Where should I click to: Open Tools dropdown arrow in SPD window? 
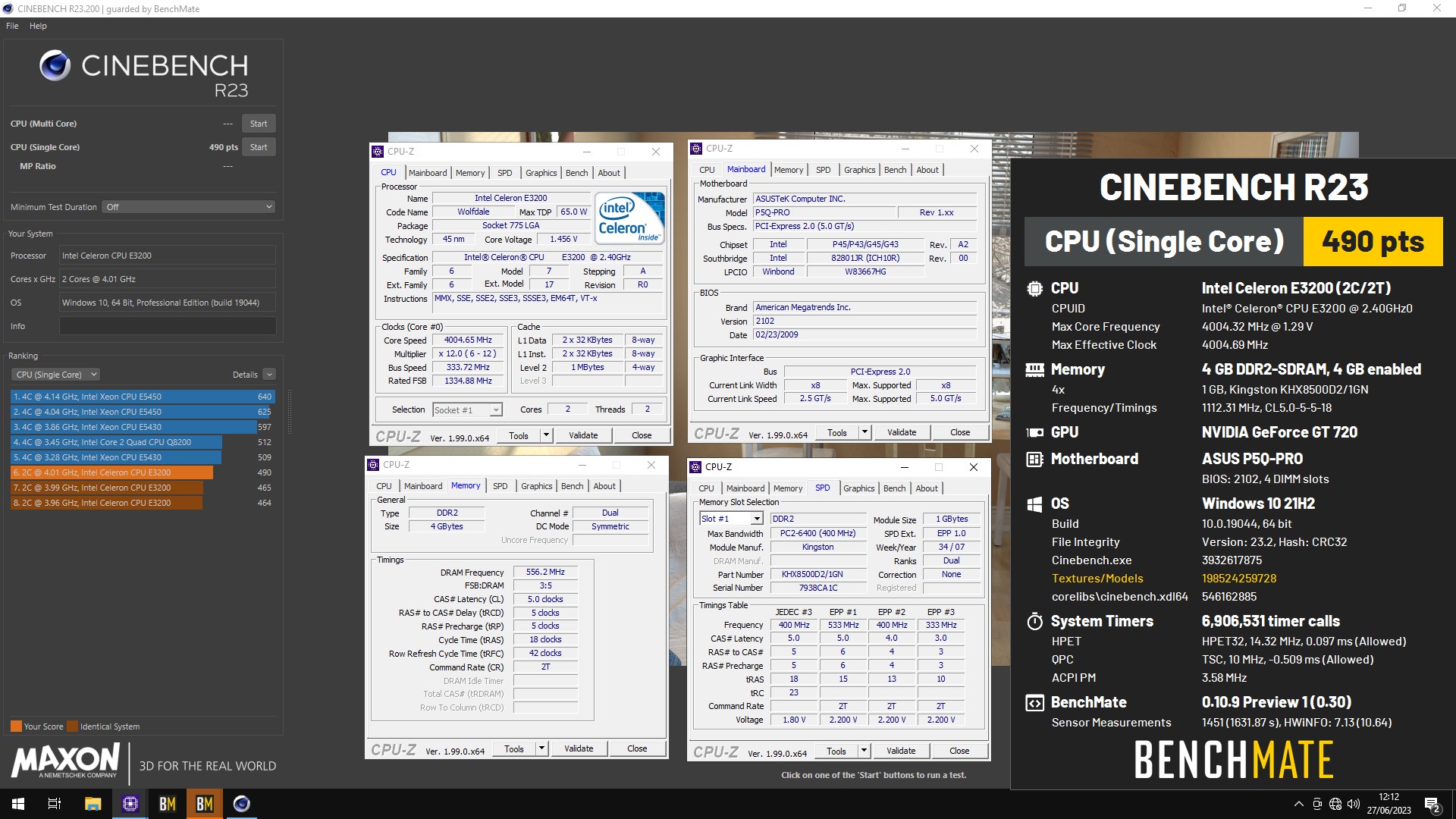(863, 751)
